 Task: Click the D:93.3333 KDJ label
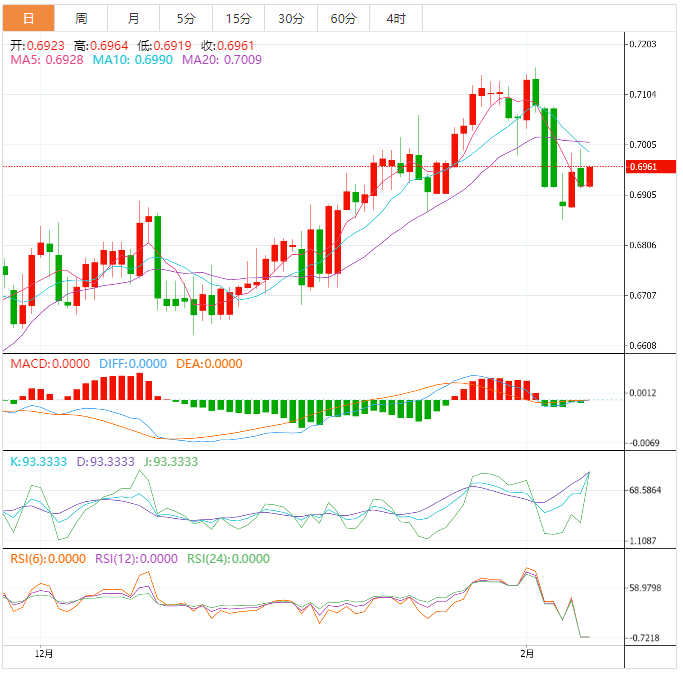point(105,462)
